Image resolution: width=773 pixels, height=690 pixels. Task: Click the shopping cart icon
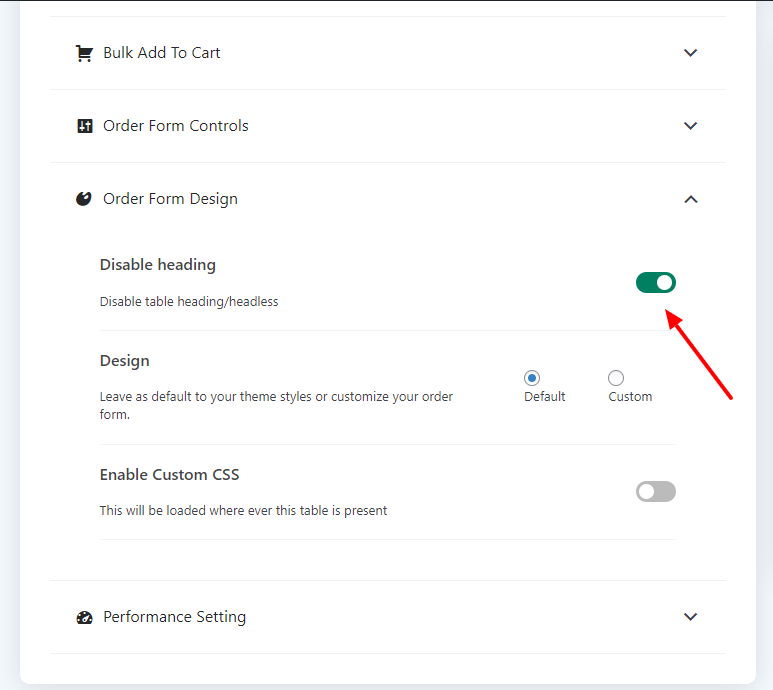tap(84, 53)
